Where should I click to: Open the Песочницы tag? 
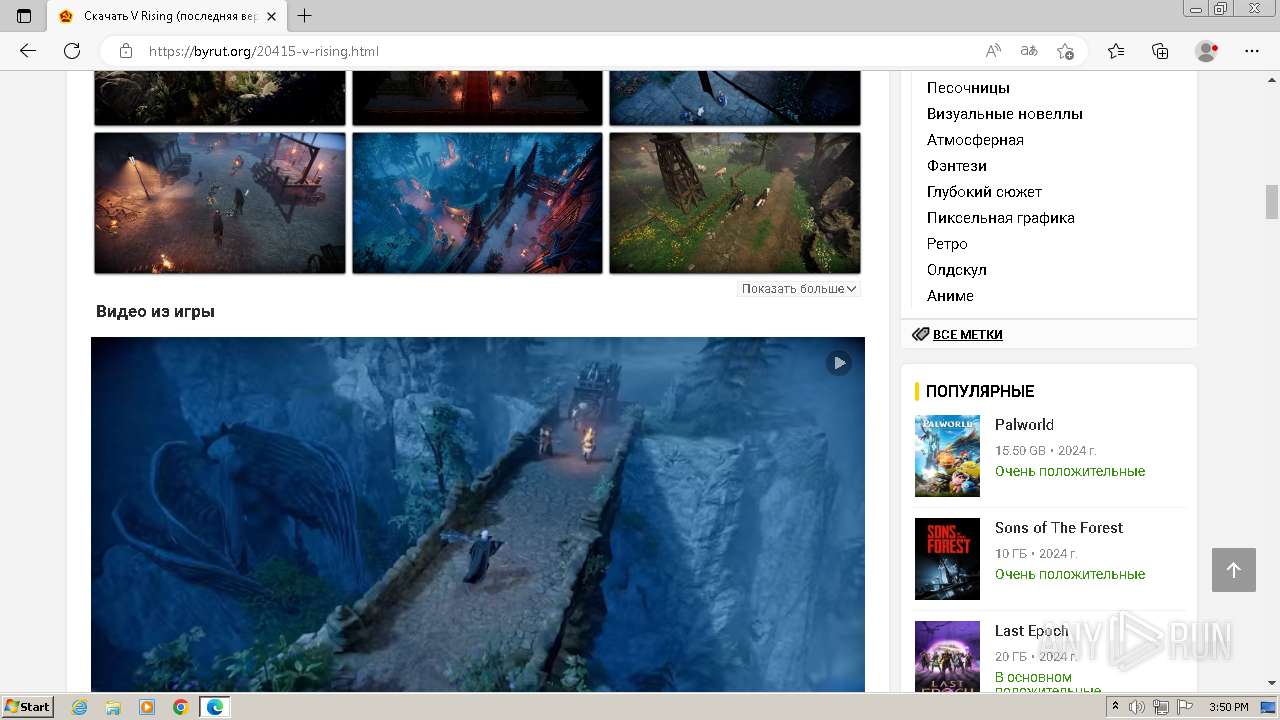pyautogui.click(x=968, y=88)
